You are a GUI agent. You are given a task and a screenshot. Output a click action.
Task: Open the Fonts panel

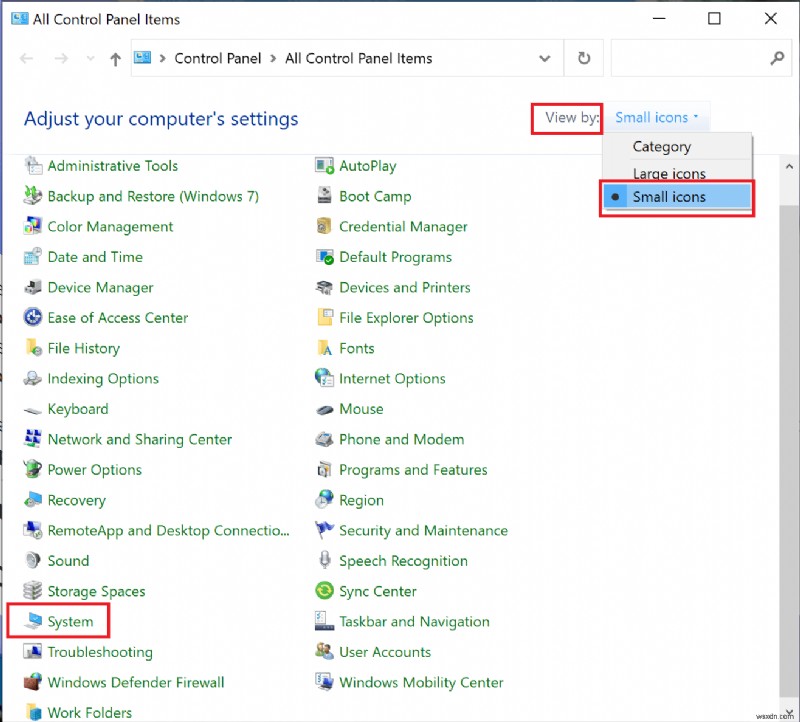tap(357, 348)
